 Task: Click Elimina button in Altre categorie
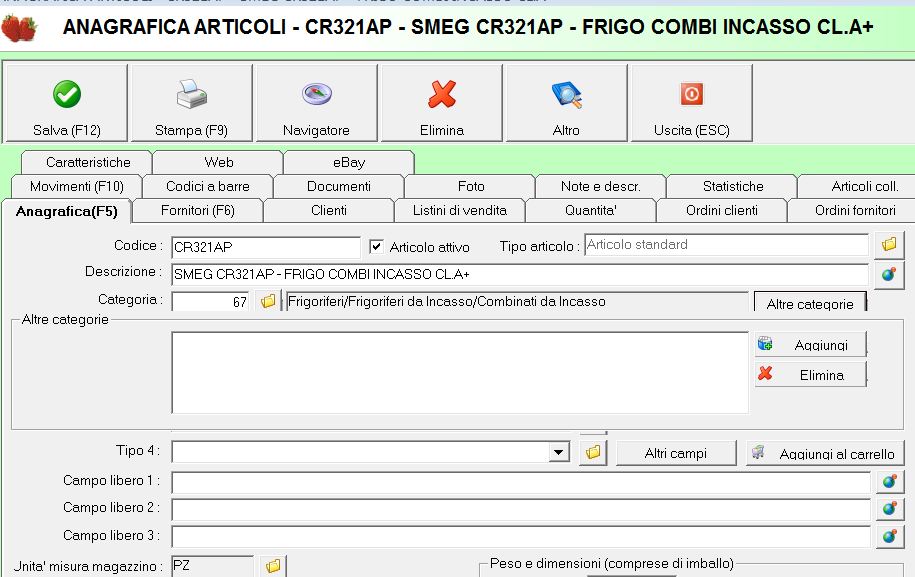coord(811,375)
